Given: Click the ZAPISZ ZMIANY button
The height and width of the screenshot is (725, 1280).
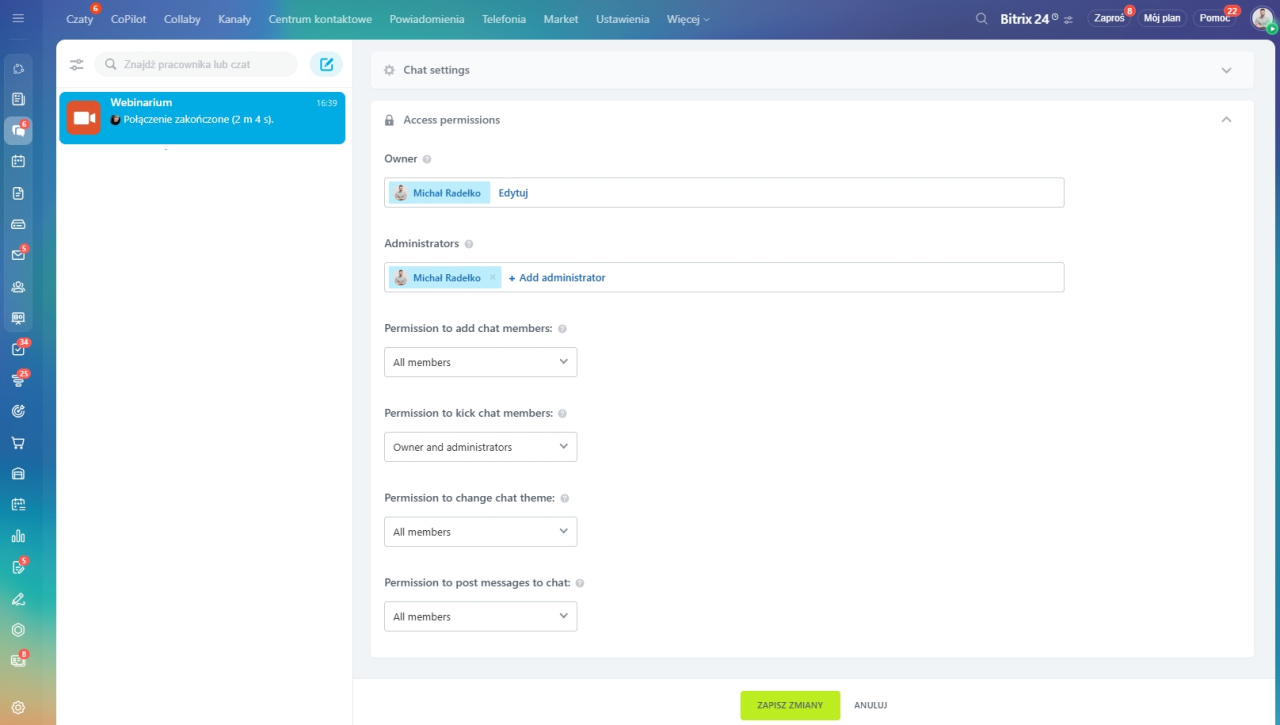Looking at the screenshot, I should pos(790,705).
